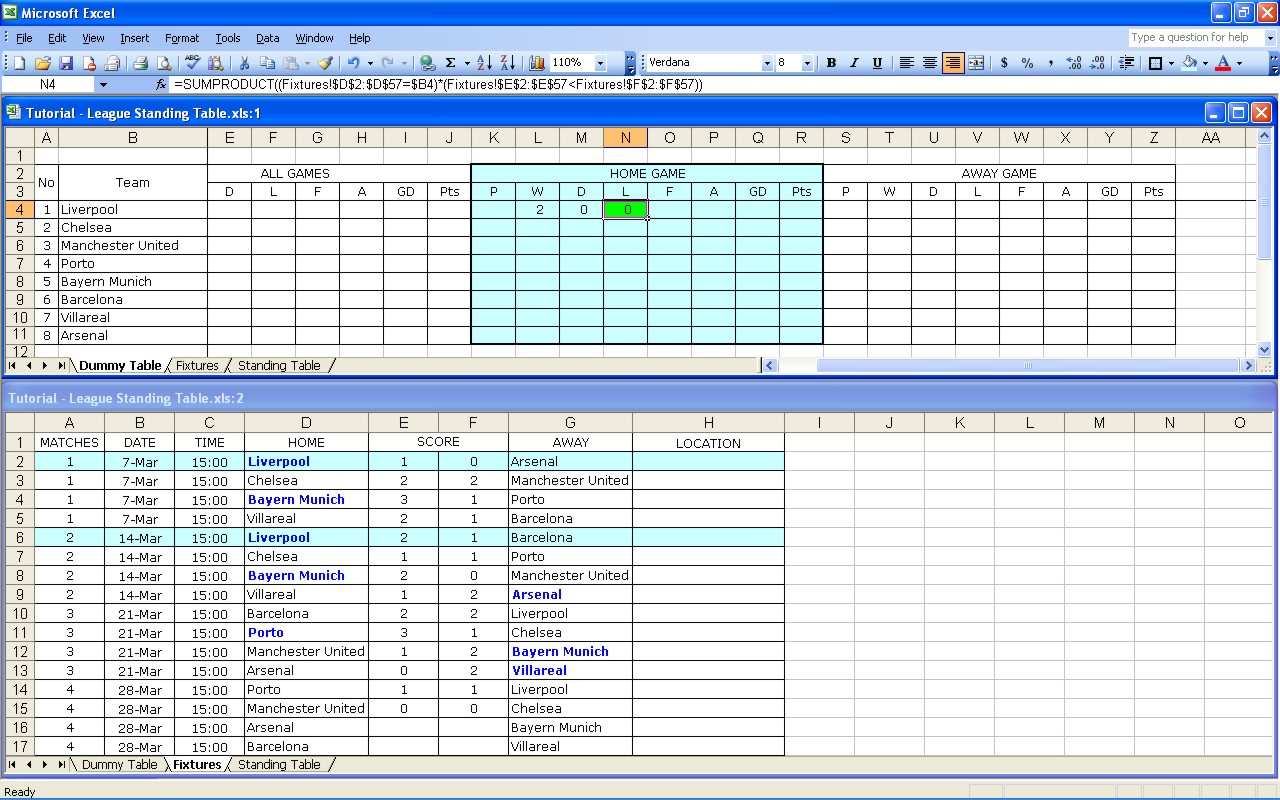1280x800 pixels.
Task: Run the Spelling check icon
Action: [x=193, y=63]
